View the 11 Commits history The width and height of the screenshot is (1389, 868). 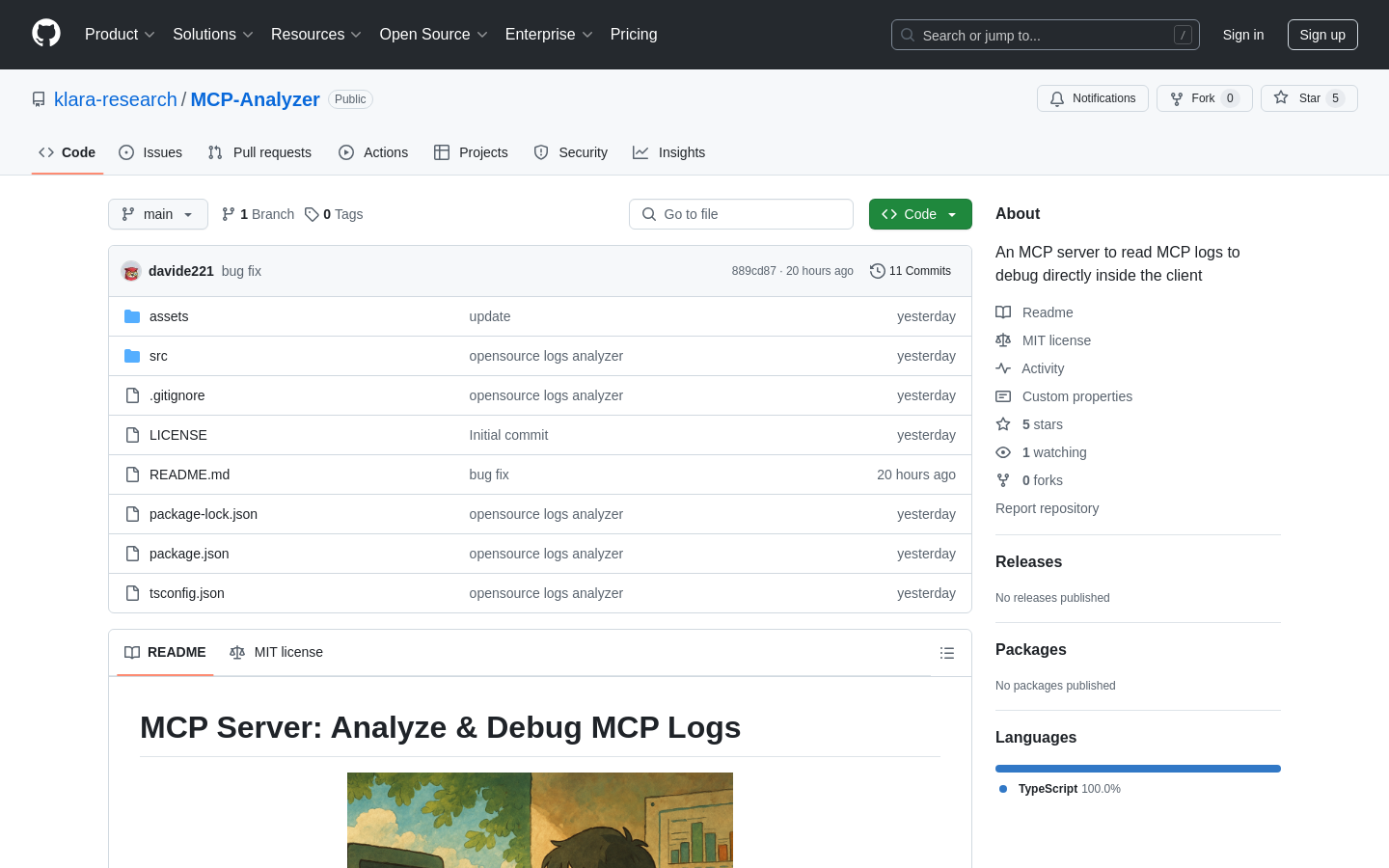tap(911, 271)
